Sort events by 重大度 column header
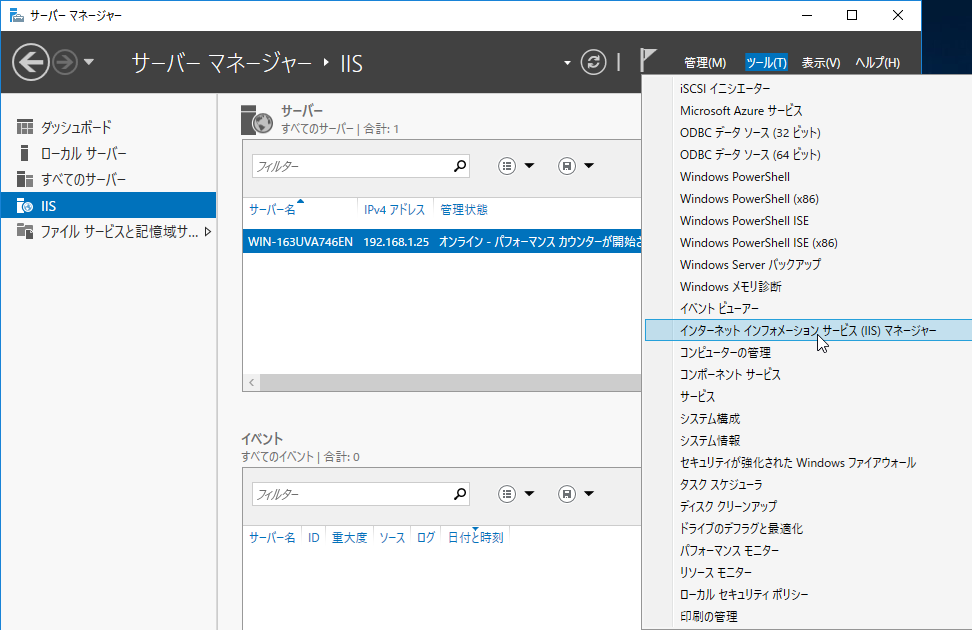The image size is (972, 630). coord(349,538)
